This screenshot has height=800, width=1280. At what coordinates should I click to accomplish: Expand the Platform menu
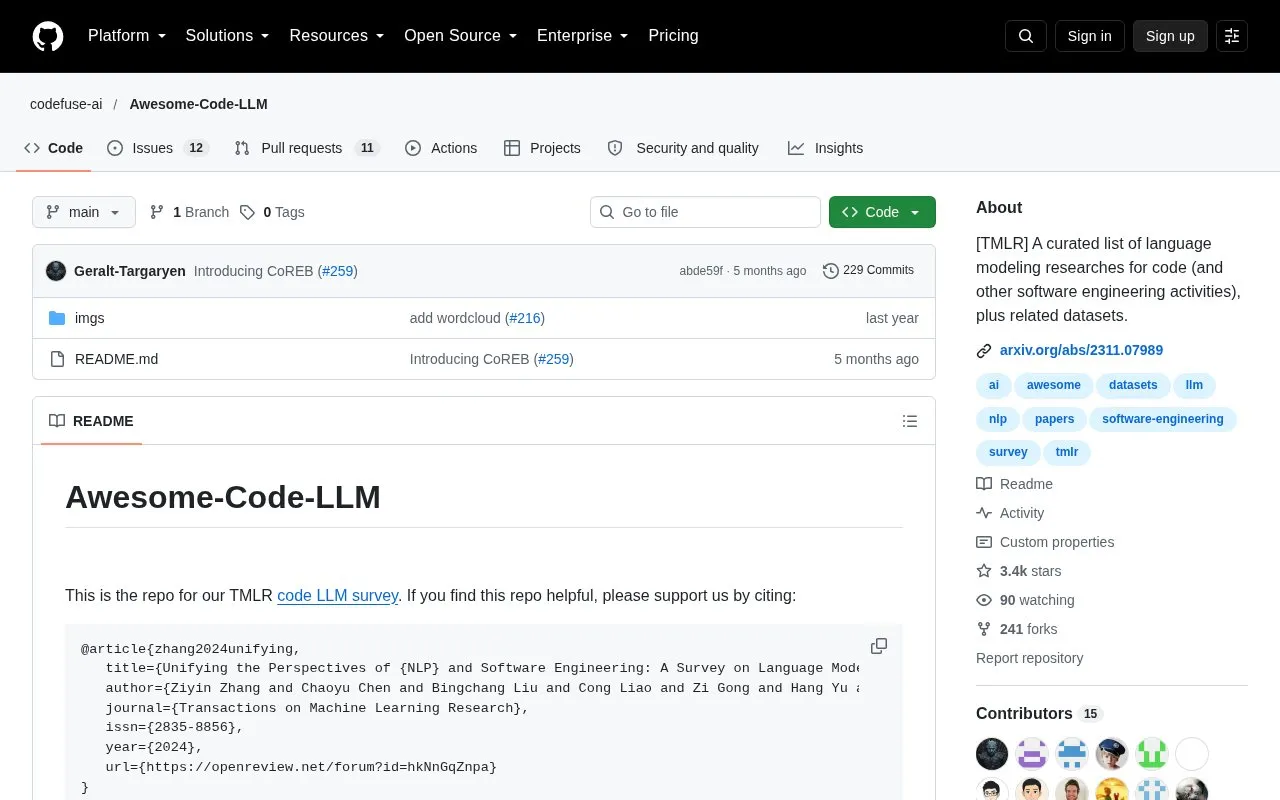coord(129,36)
